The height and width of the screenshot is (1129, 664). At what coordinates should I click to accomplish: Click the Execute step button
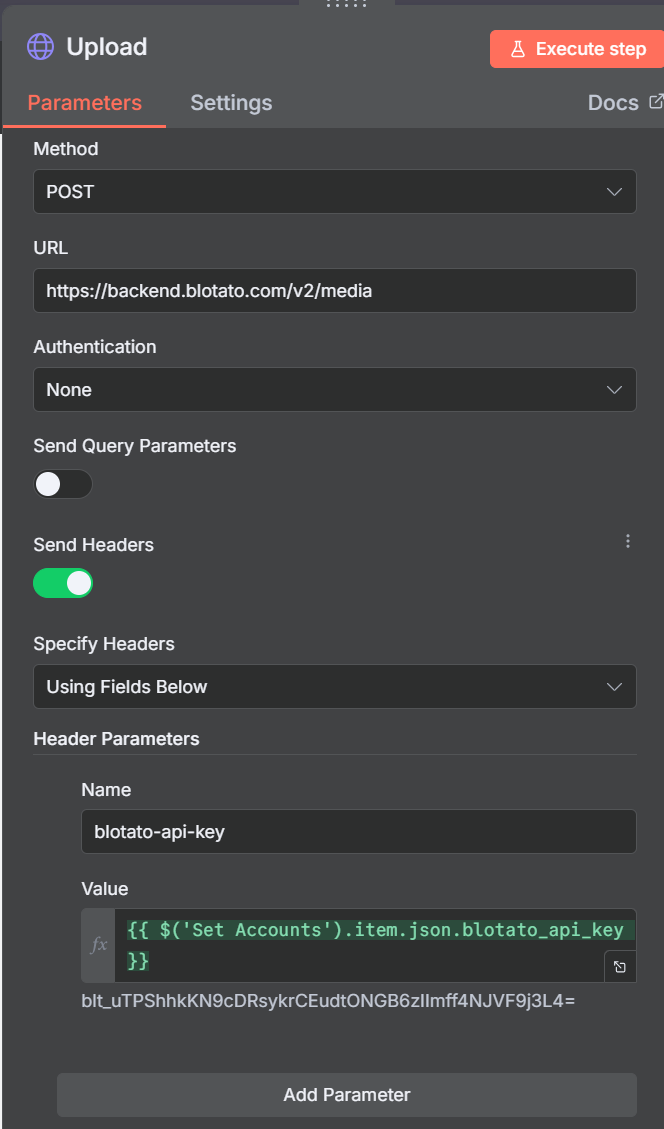click(x=576, y=49)
